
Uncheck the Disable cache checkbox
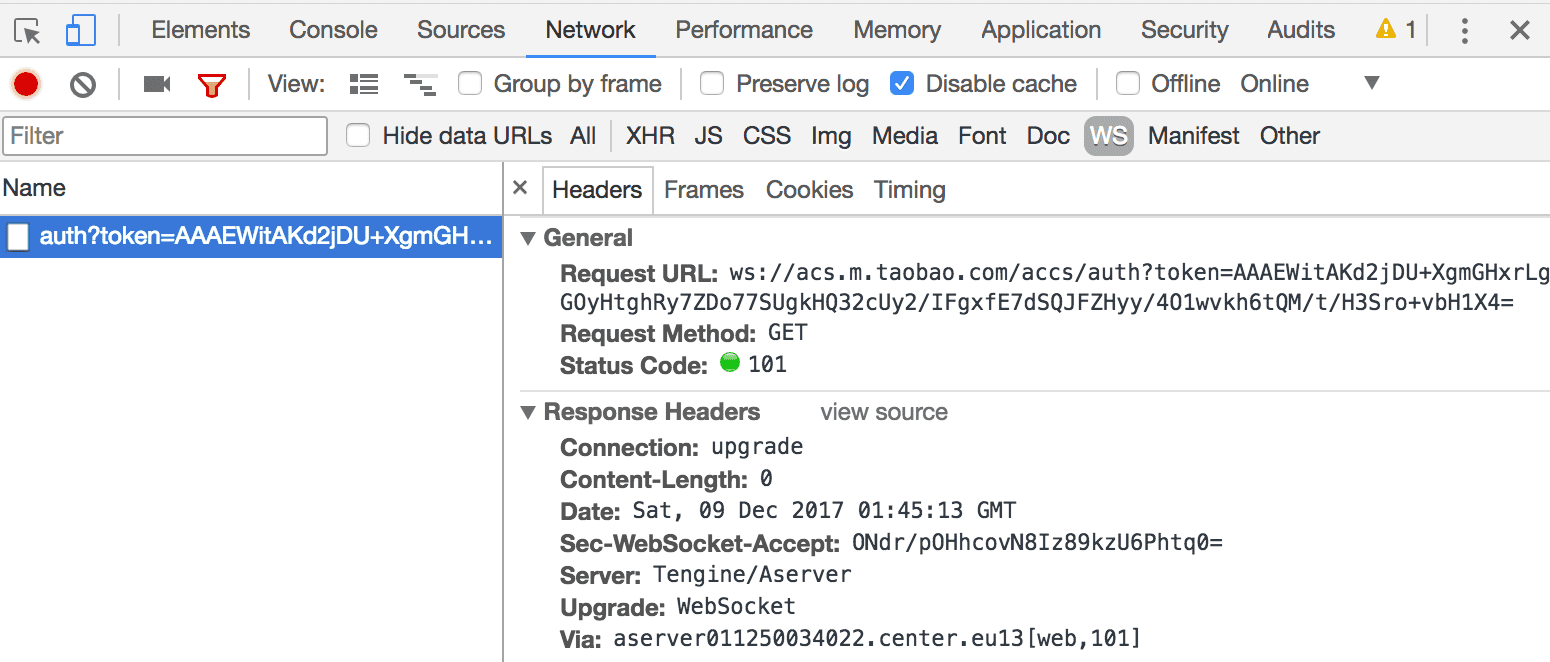902,84
